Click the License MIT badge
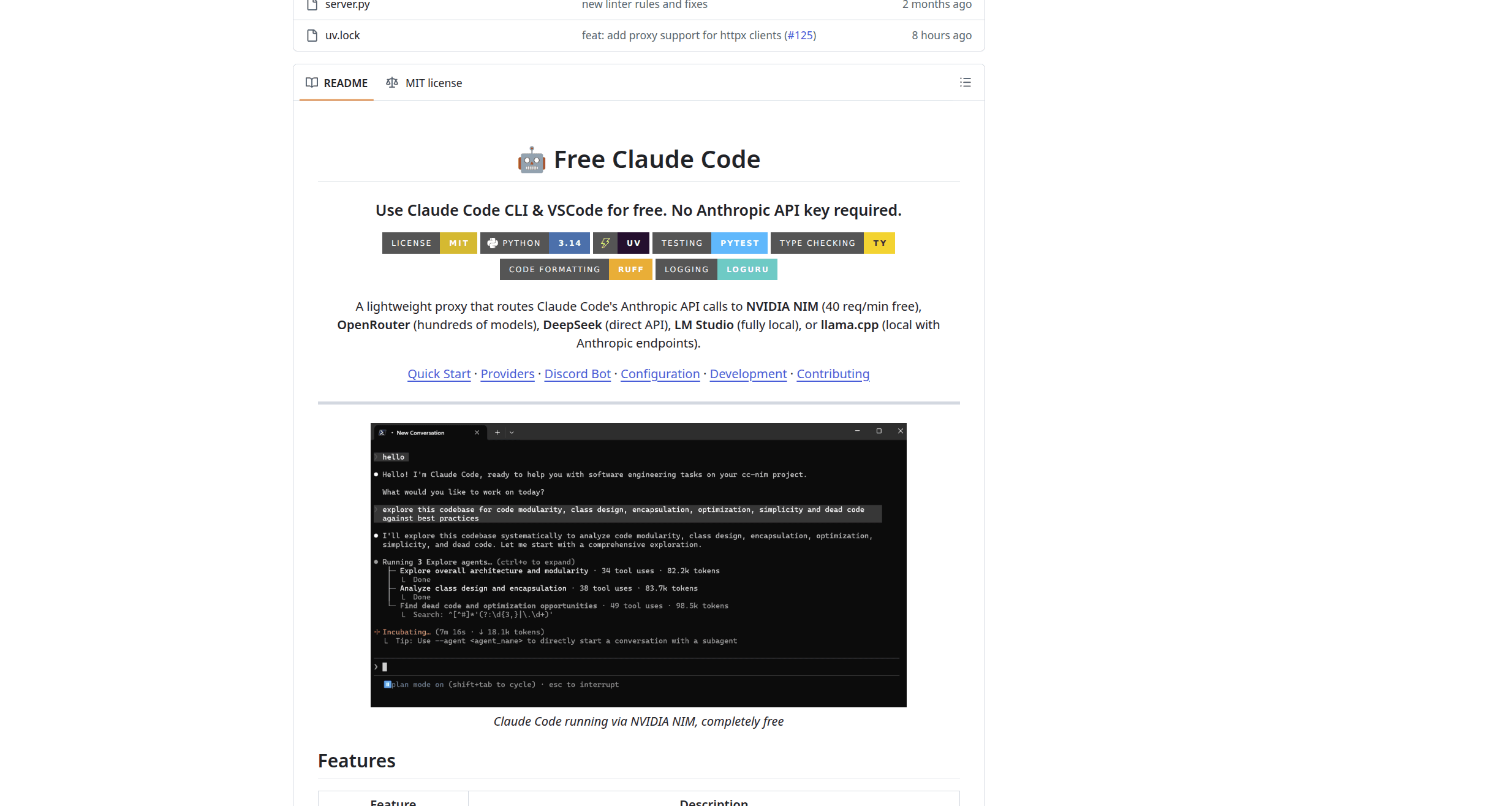 click(429, 243)
